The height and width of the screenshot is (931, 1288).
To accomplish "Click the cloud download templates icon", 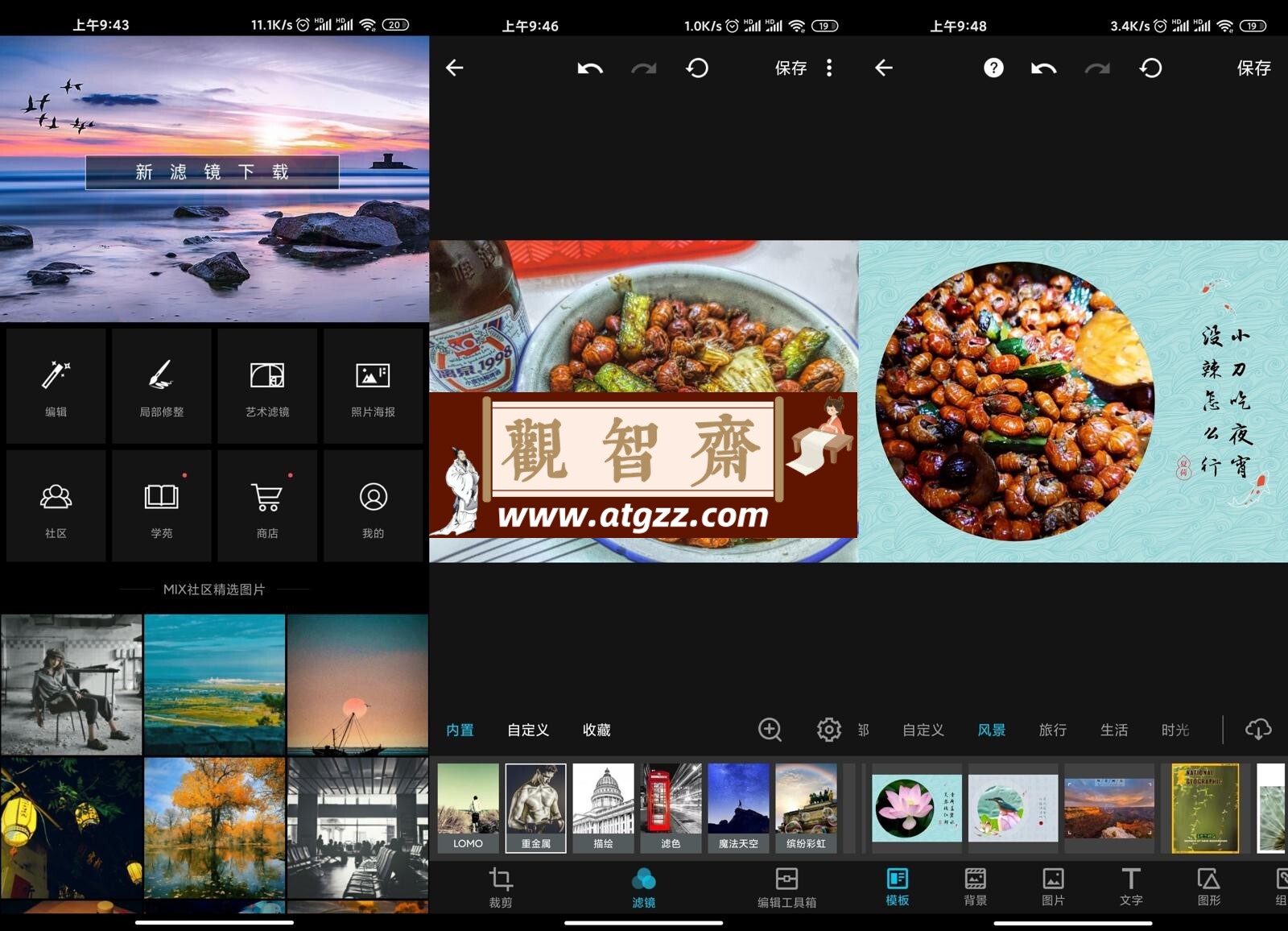I will (1258, 730).
